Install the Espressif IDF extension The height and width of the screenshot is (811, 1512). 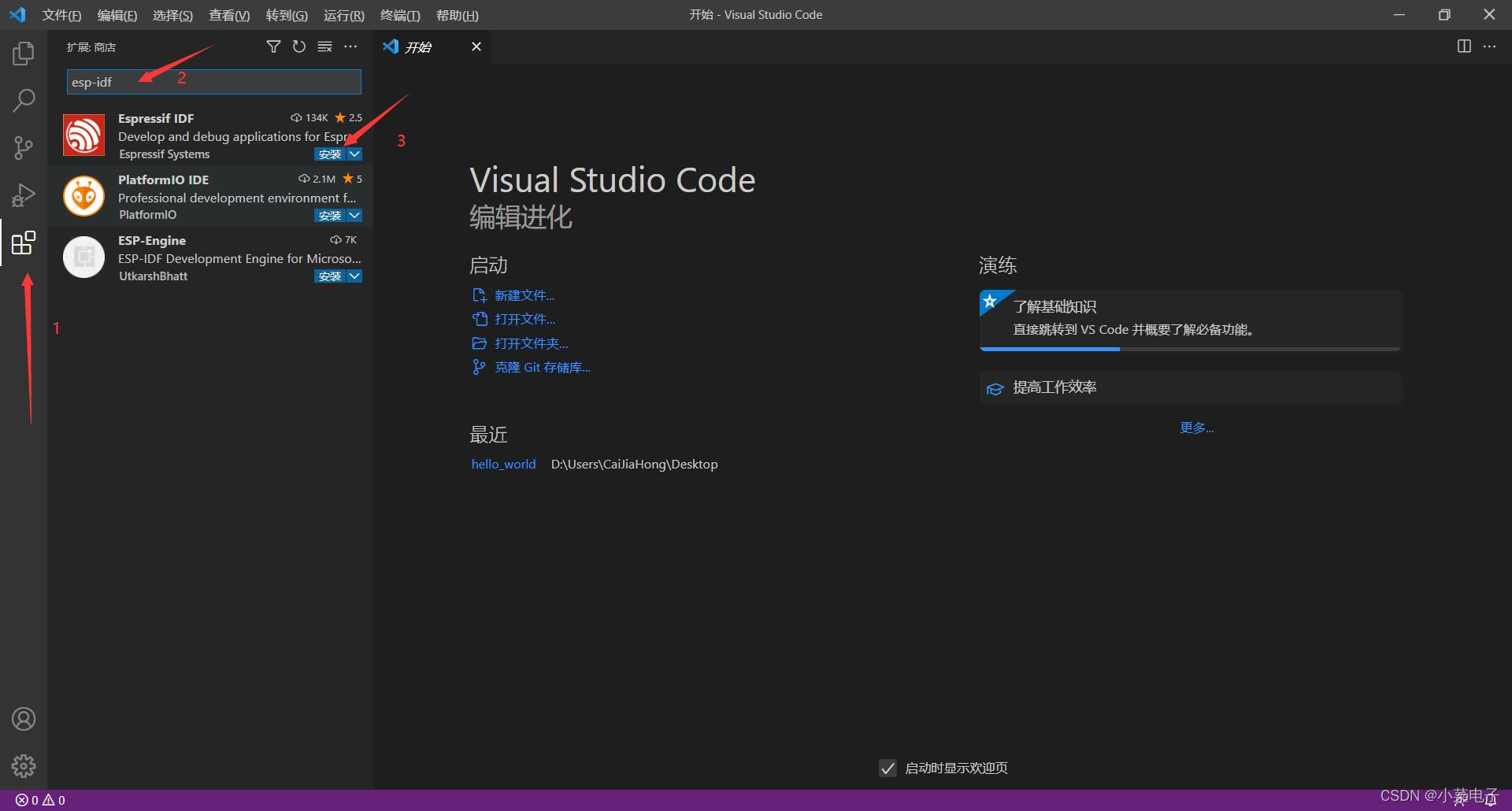click(330, 154)
